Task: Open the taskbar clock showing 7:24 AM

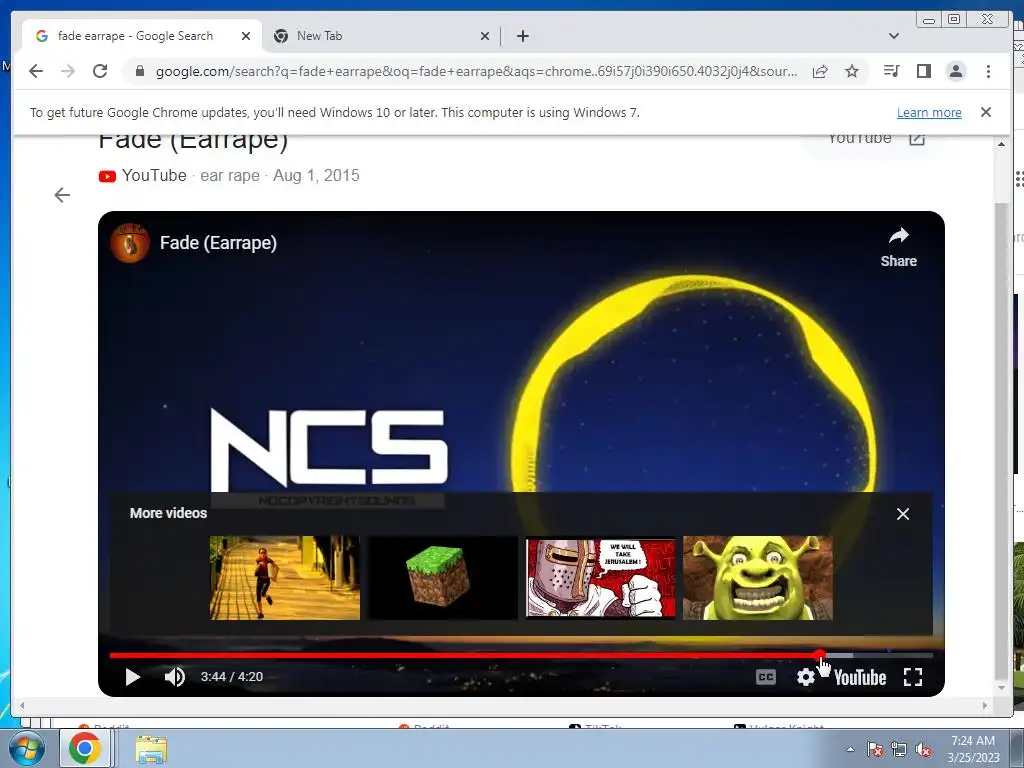Action: tap(973, 749)
